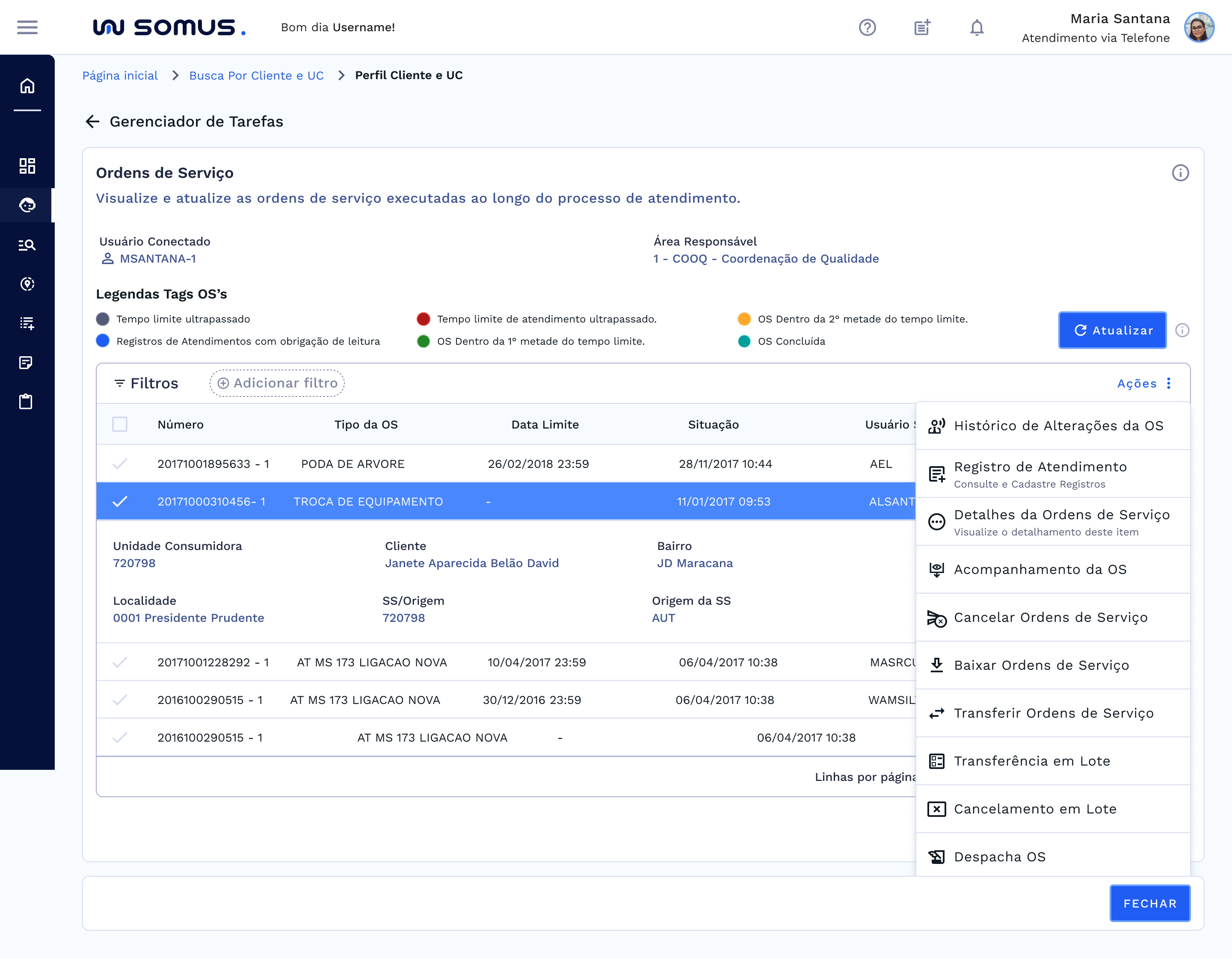Open the headset attendance section in sidebar
Screen dimensions: 1232x958
pos(27,205)
